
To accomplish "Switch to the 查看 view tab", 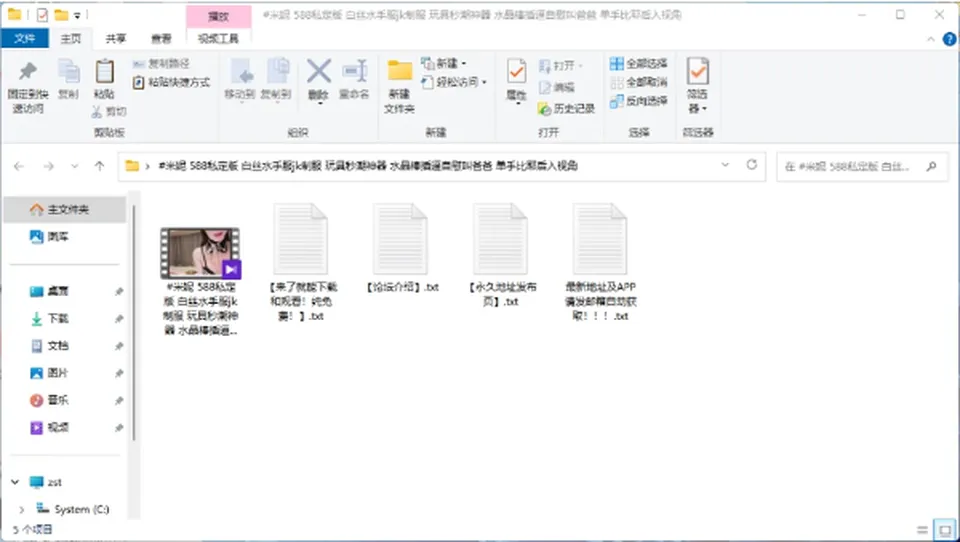I will (x=161, y=39).
